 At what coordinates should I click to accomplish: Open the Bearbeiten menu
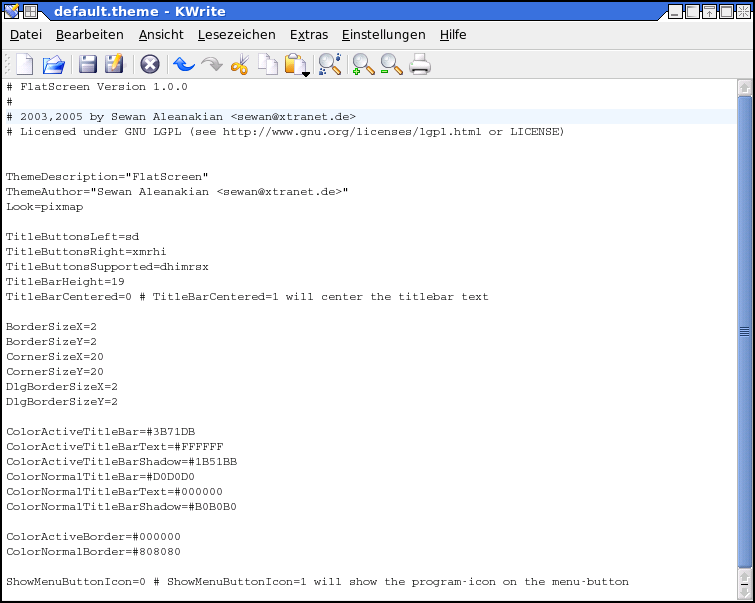[90, 35]
